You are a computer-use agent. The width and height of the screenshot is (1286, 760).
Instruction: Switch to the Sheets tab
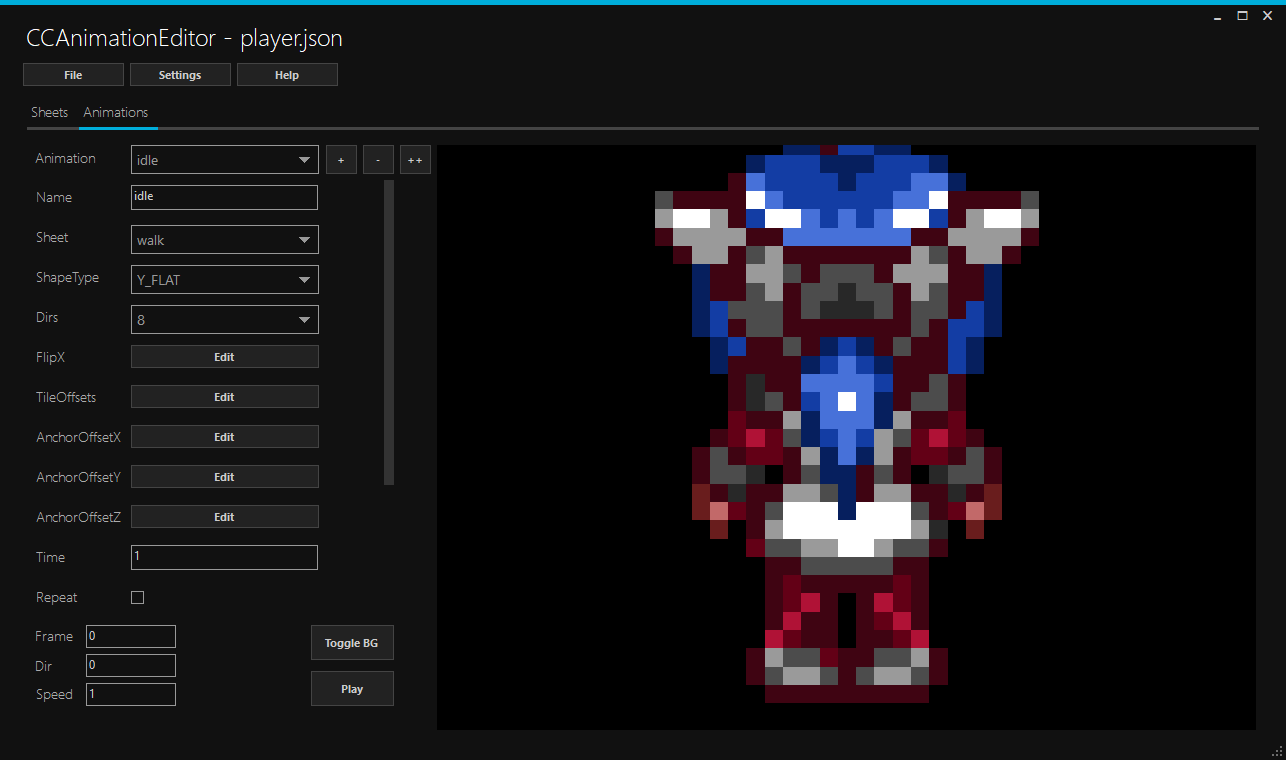tap(50, 112)
